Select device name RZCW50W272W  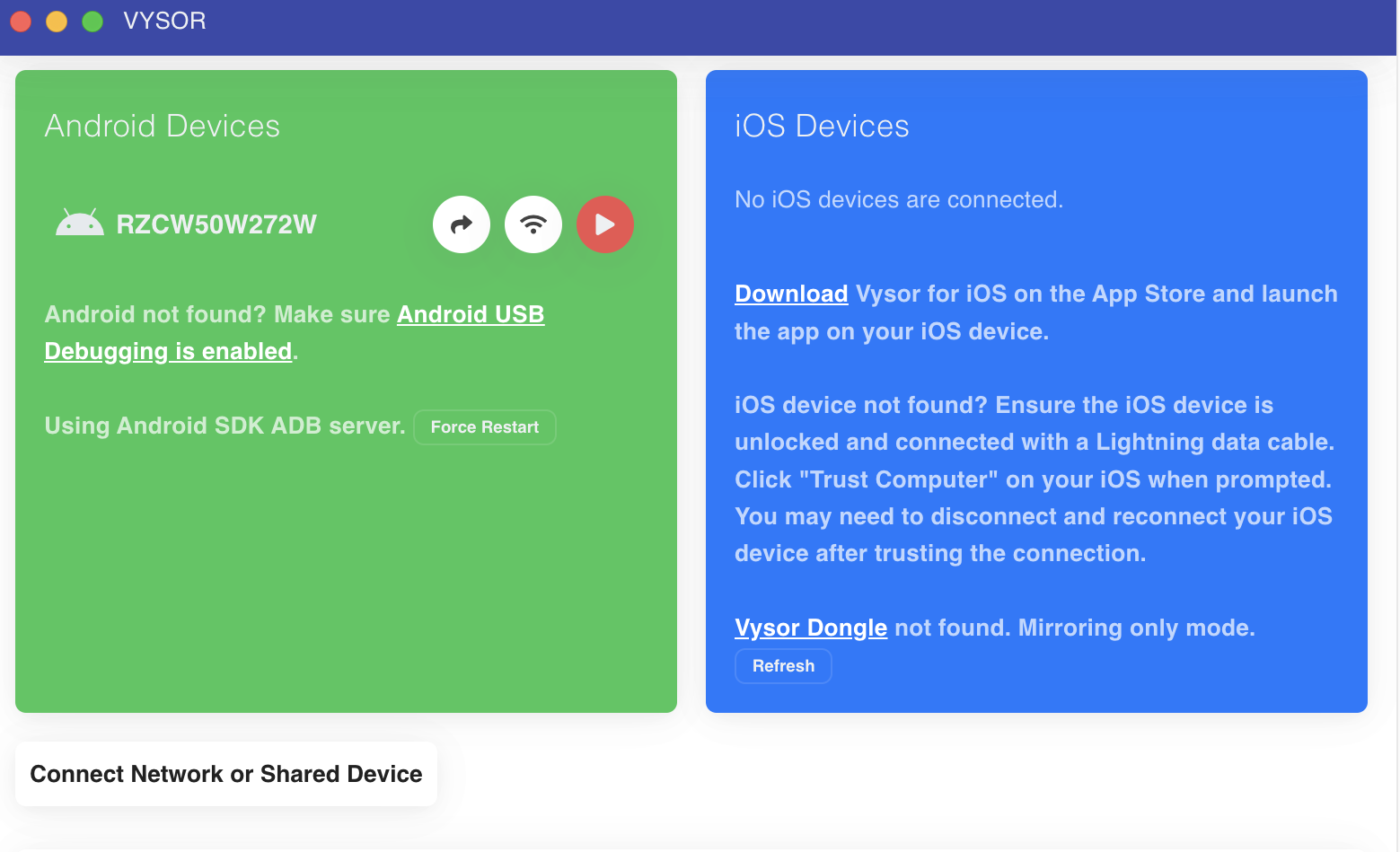216,224
